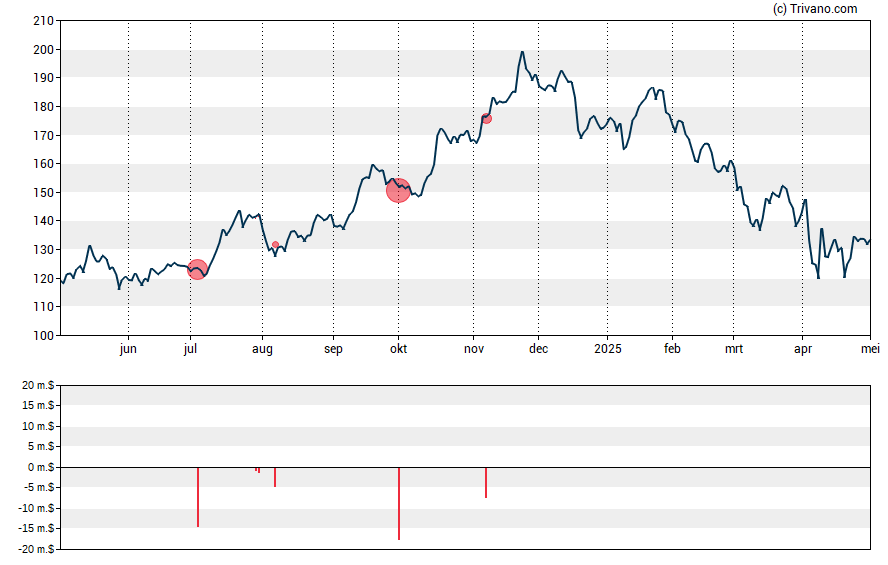888x565 pixels.
Task: Click the '-20 m.$' axis label
Action: [x=36, y=549]
